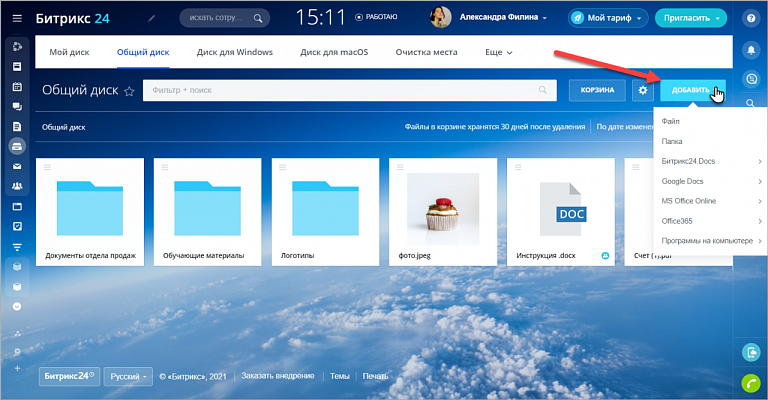Open the chat bubbles icon in sidebar
Viewport: 768px width, 400px height.
(17, 107)
